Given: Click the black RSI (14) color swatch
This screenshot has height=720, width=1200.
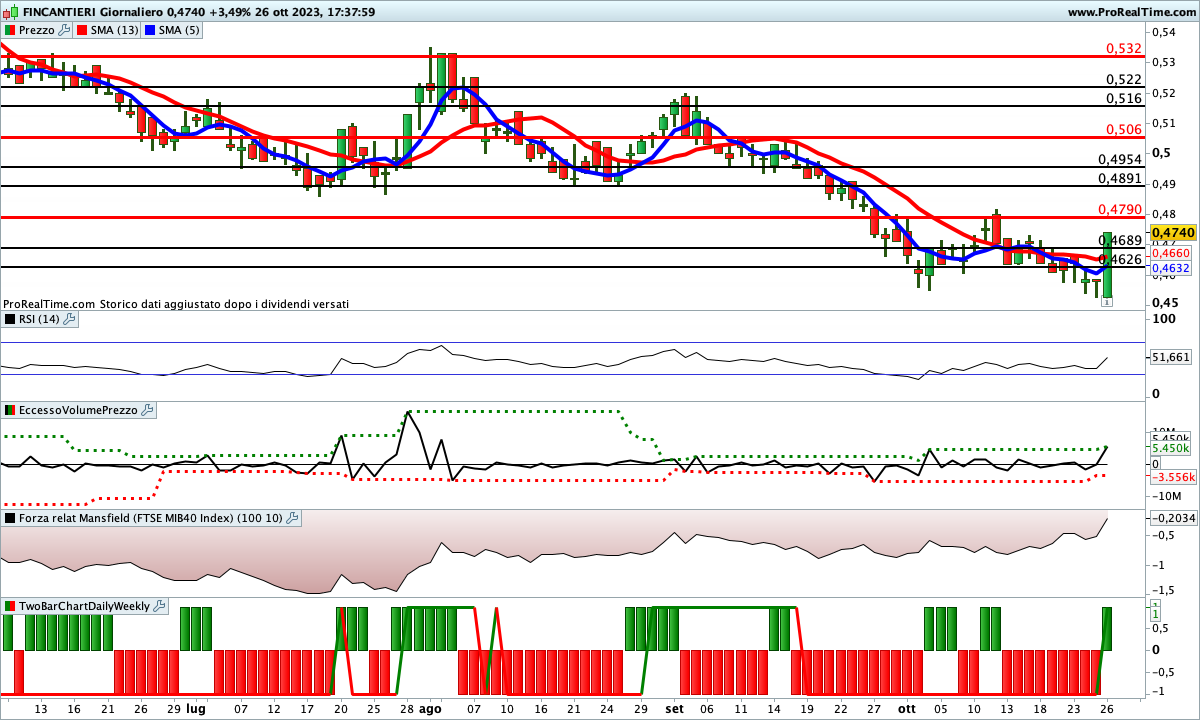Looking at the screenshot, I should 10,319.
